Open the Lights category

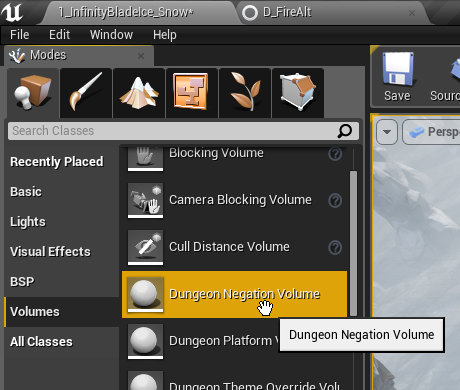click(x=28, y=222)
